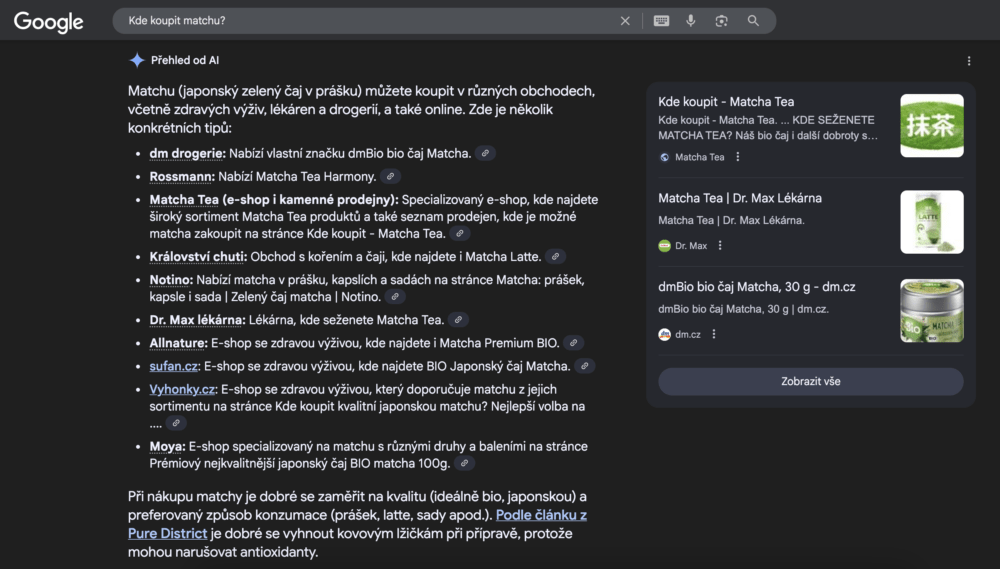
Task: Open source link icon after Moya item
Action: pos(464,463)
